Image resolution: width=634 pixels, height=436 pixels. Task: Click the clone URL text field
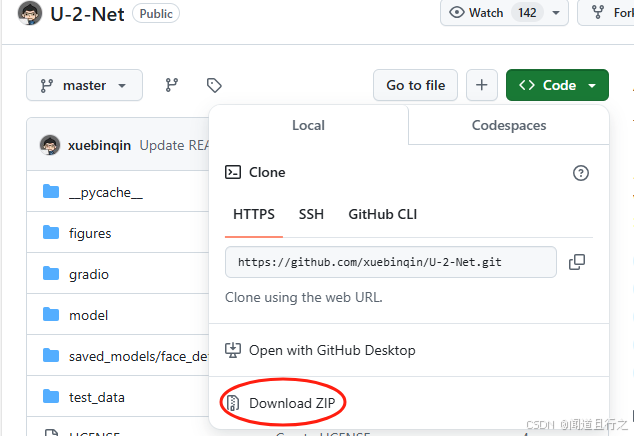(391, 262)
